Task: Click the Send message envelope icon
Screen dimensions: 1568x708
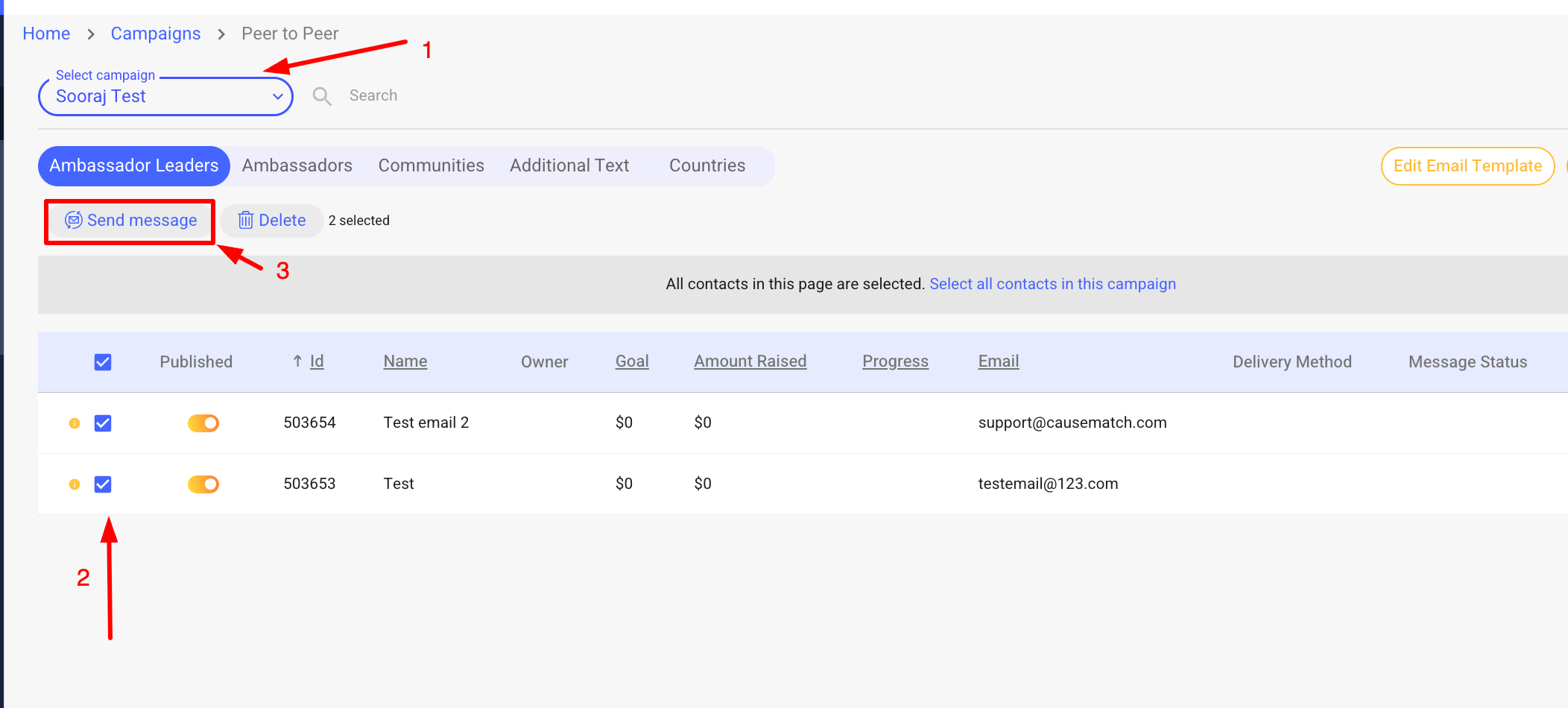Action: click(x=73, y=220)
